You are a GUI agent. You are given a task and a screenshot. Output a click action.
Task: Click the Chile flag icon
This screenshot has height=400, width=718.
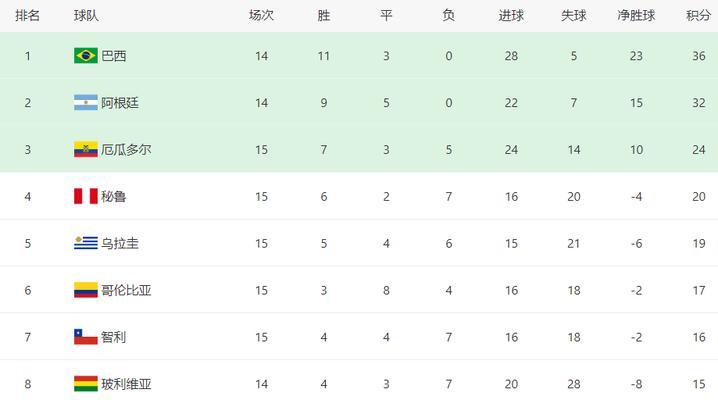86,337
